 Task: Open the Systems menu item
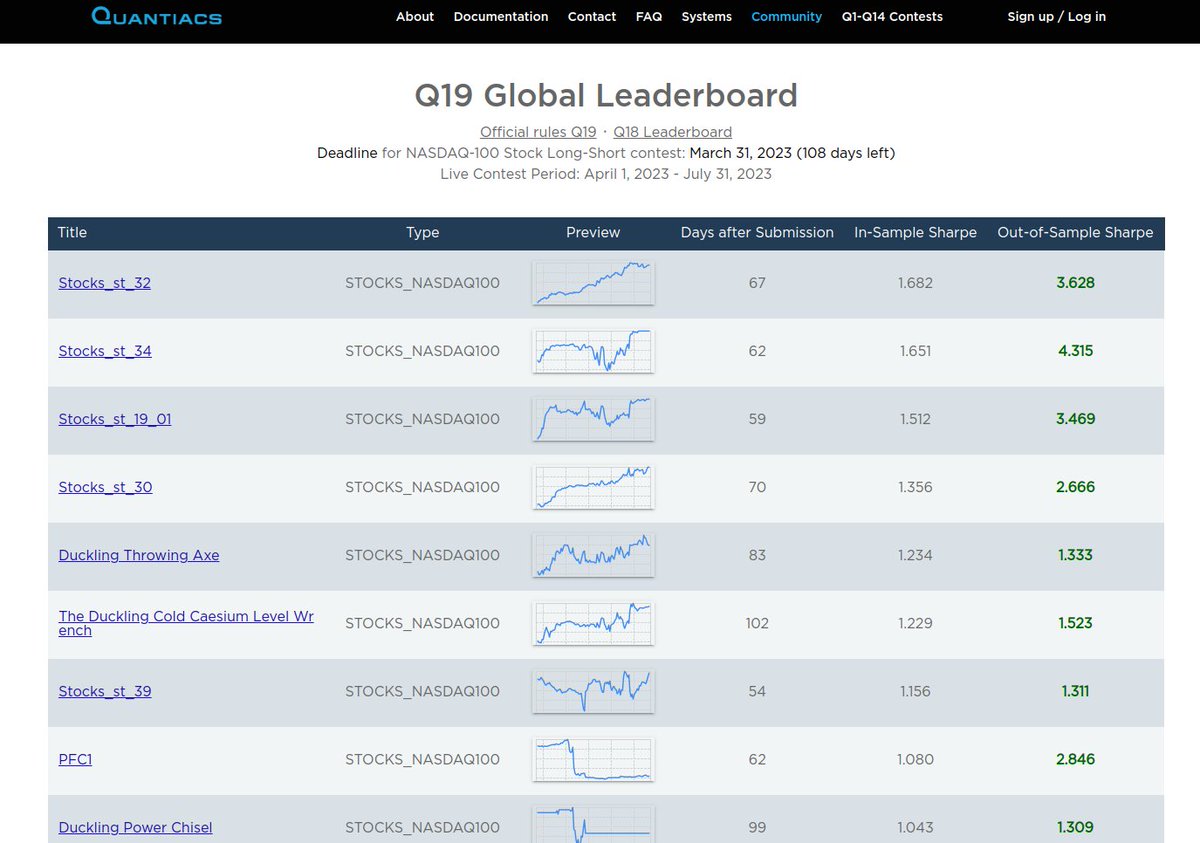click(707, 16)
